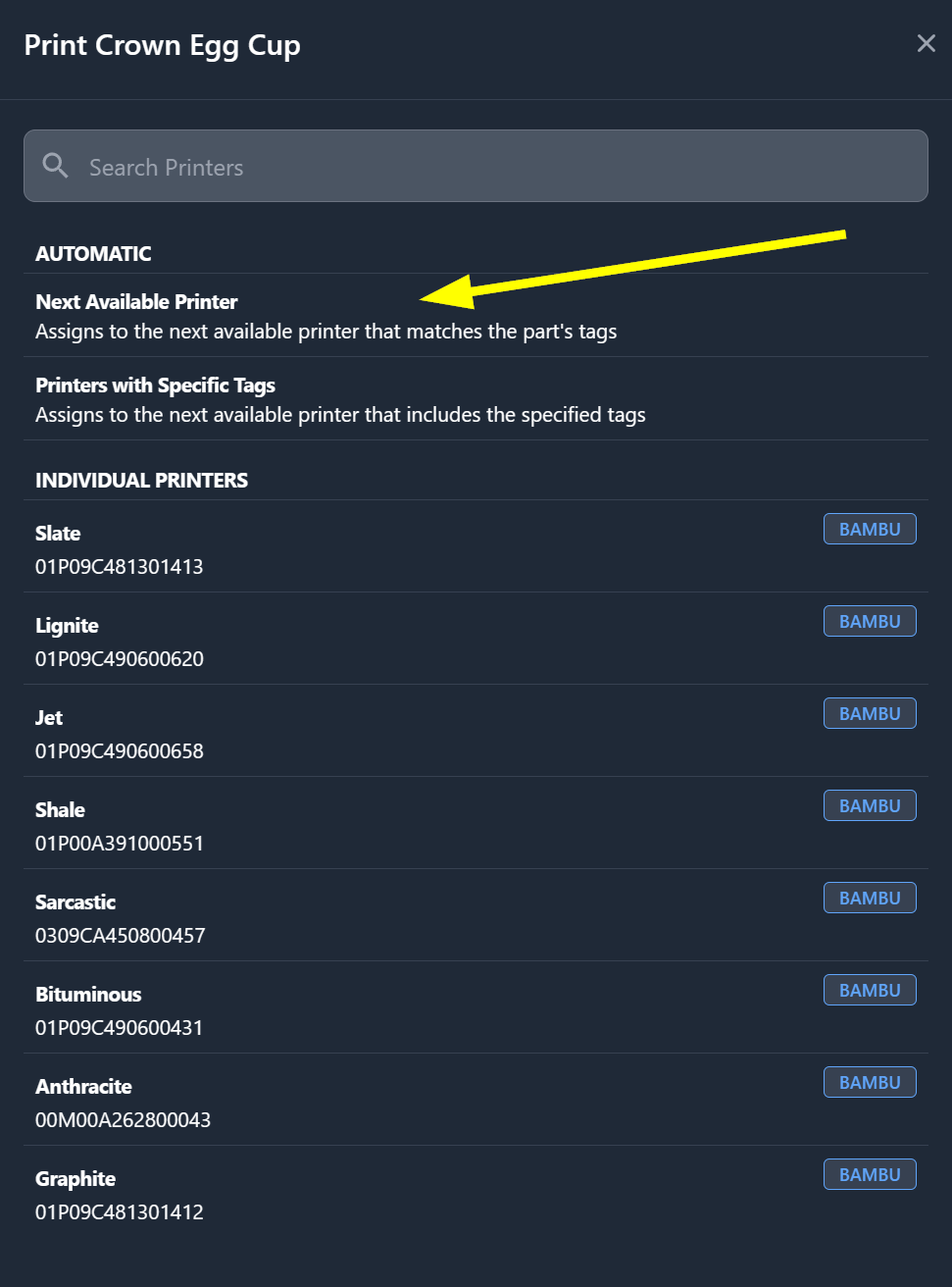Focus the Search Printers field

point(476,166)
